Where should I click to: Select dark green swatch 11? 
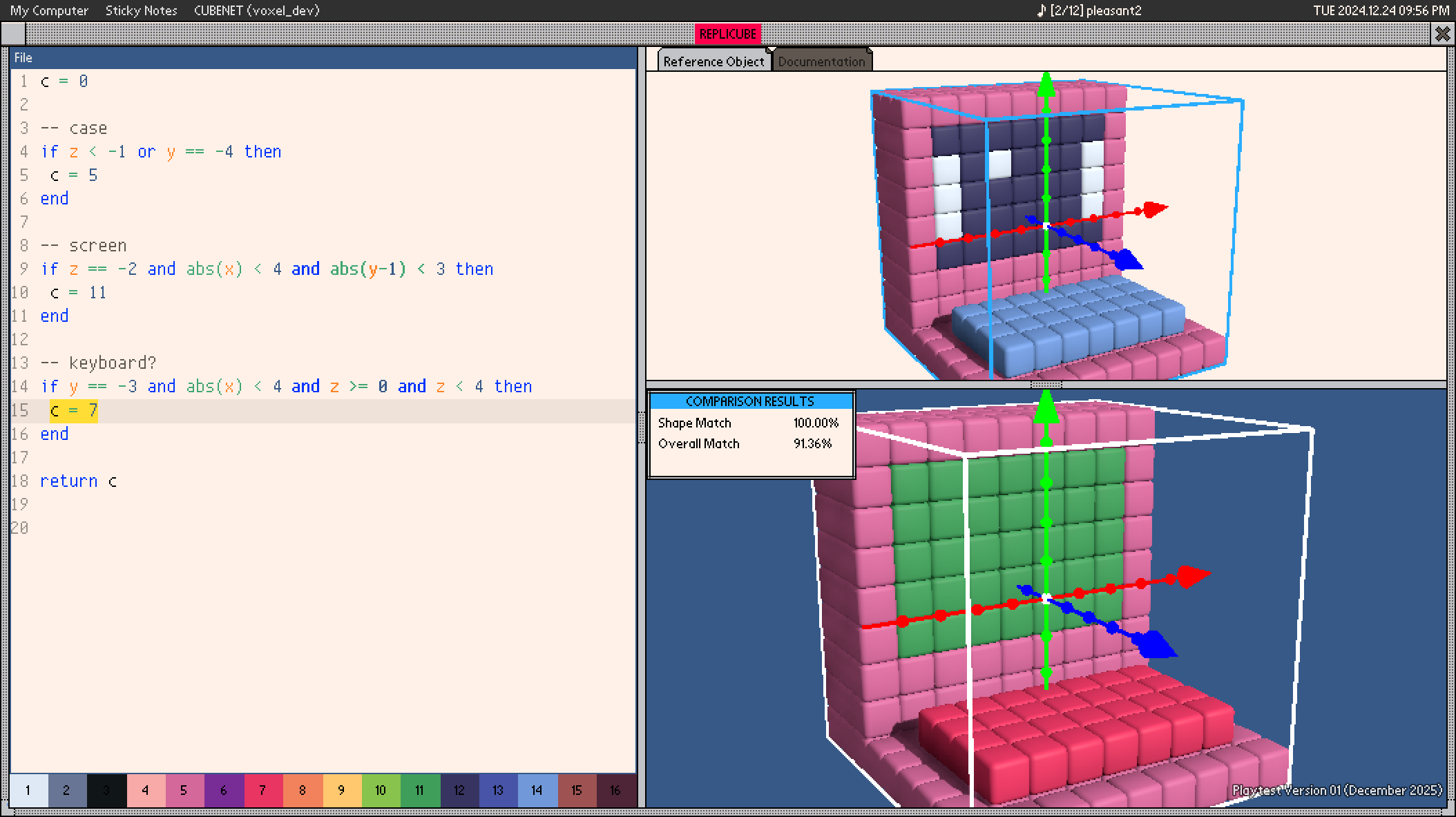tap(419, 790)
